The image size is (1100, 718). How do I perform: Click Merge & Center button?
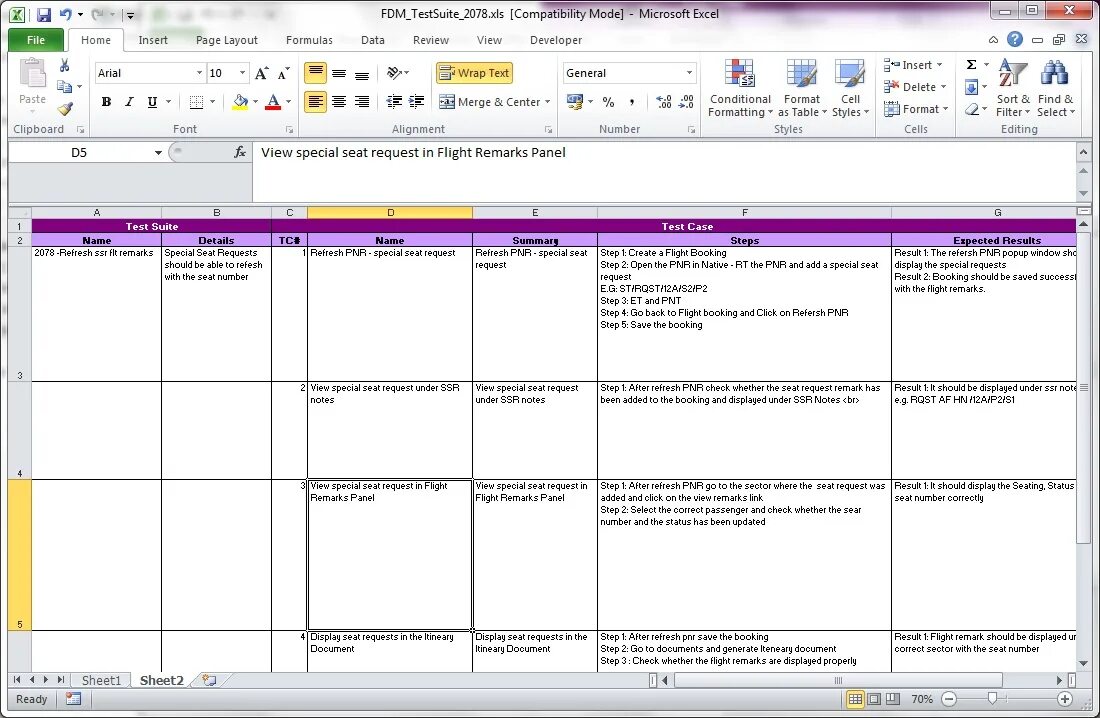(x=490, y=102)
